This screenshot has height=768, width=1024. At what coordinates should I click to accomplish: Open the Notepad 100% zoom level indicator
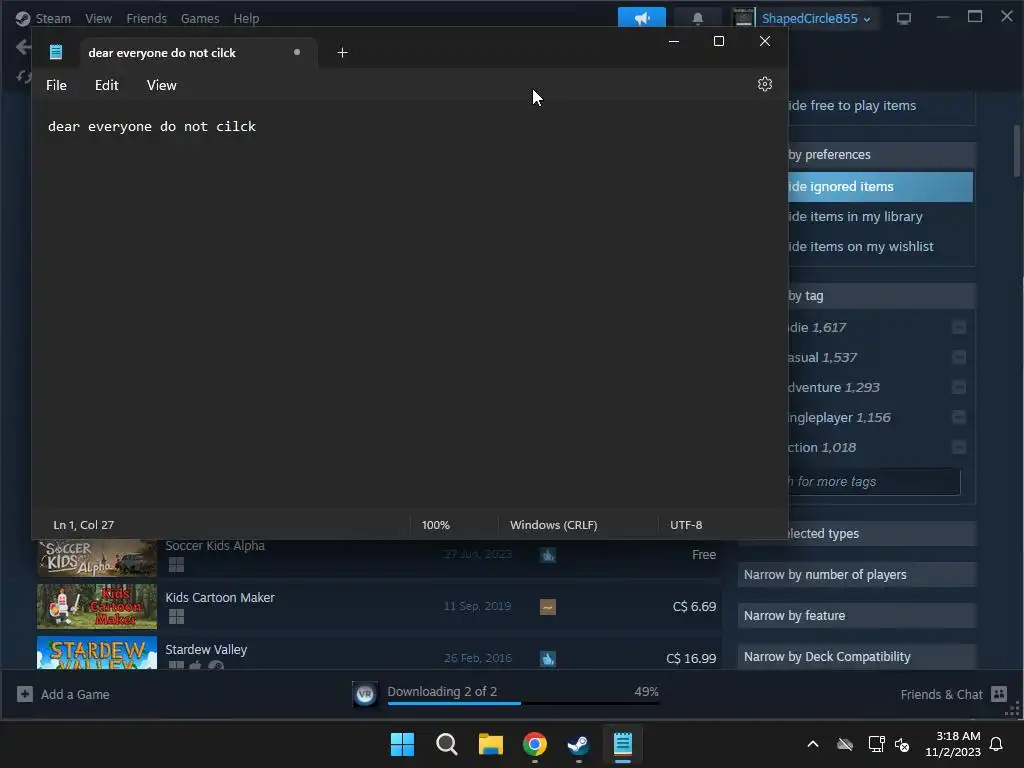click(436, 525)
